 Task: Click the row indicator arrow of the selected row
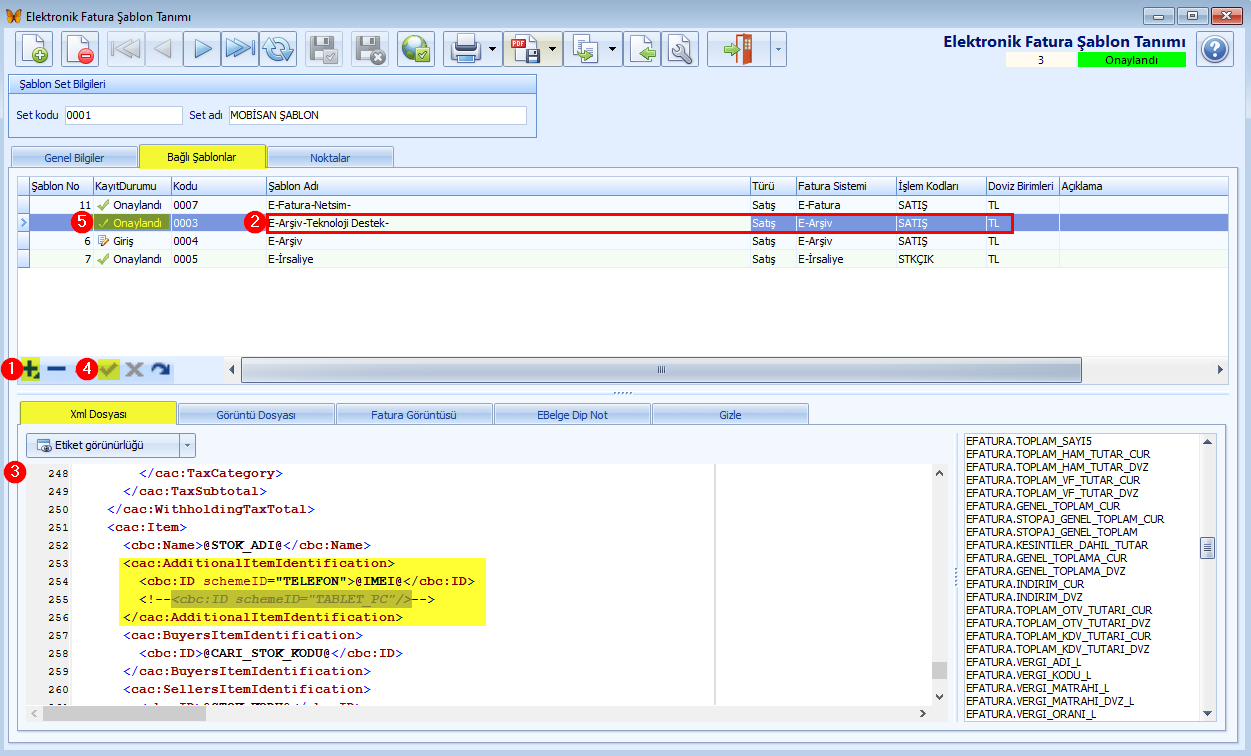tap(24, 223)
